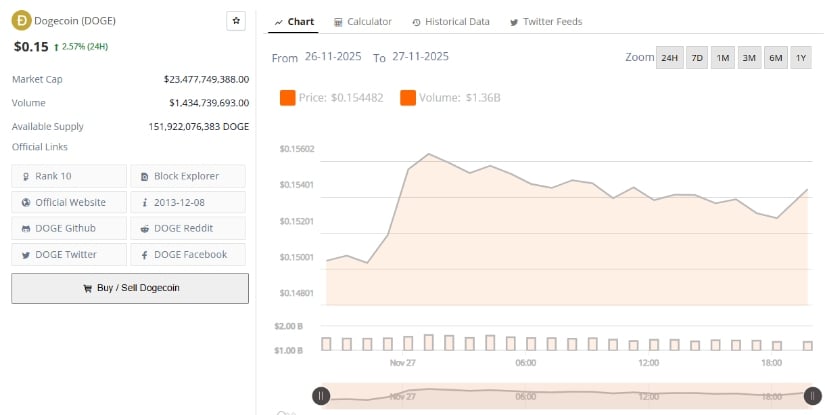
Task: Select the 24H zoom range
Action: (x=670, y=58)
